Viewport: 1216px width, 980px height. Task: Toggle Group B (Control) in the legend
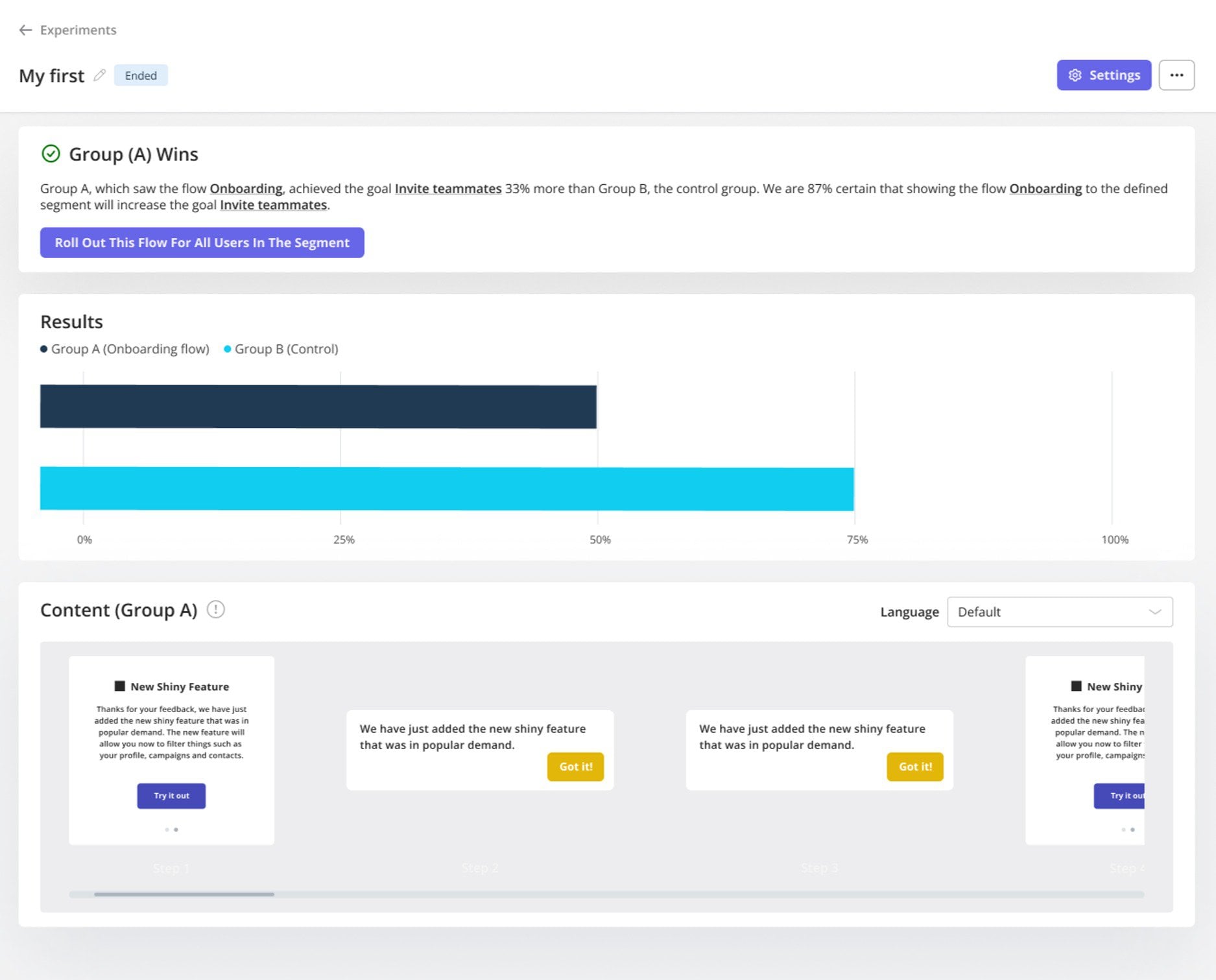pos(285,348)
